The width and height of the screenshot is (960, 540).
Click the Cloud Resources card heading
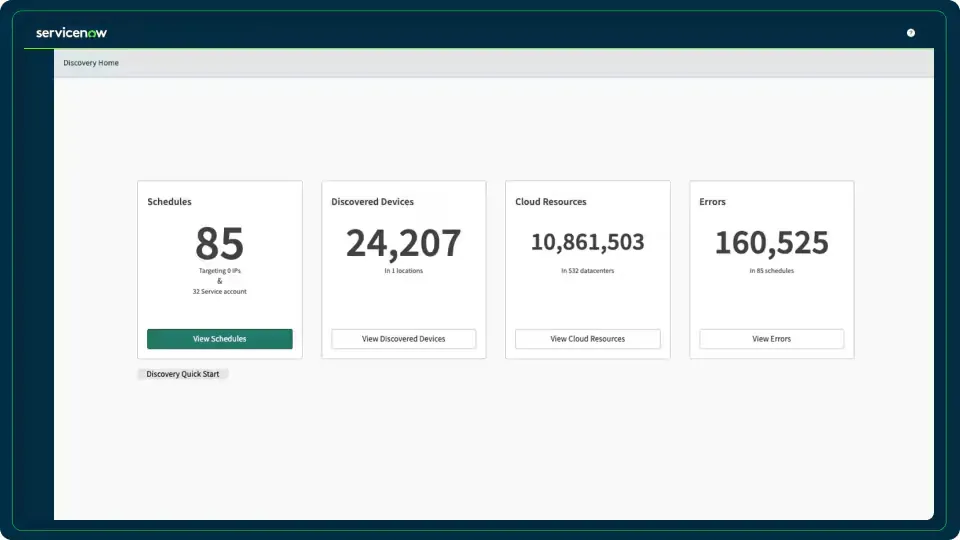coord(550,202)
